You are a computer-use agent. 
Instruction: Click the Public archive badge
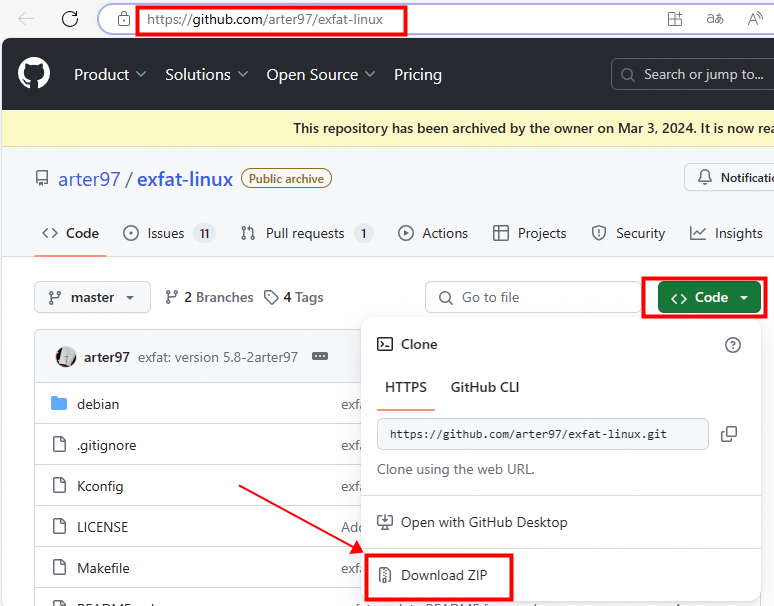click(286, 178)
